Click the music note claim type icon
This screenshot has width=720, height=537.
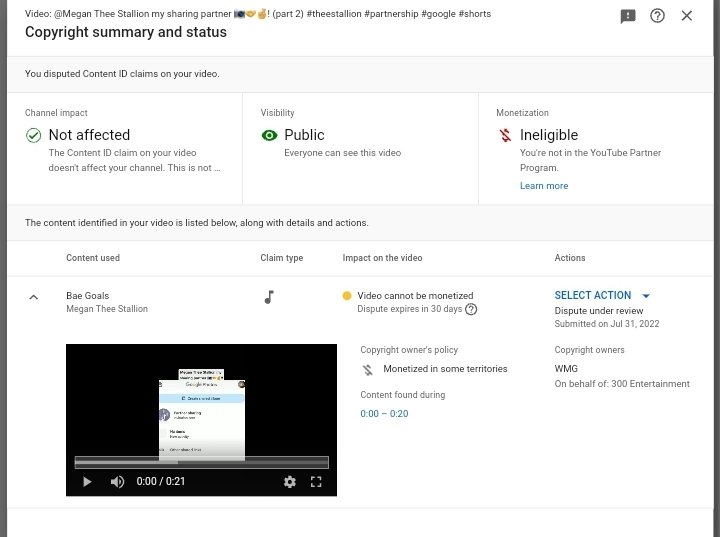[x=270, y=297]
